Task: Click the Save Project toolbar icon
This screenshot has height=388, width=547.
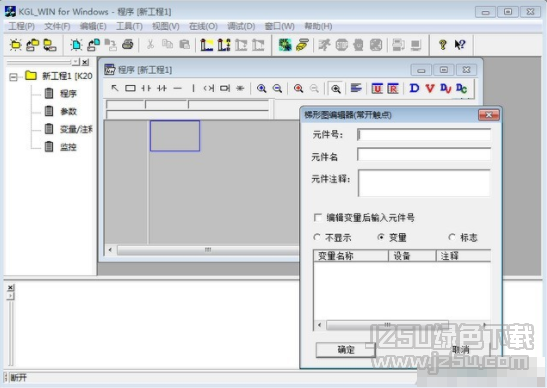Action: point(50,45)
